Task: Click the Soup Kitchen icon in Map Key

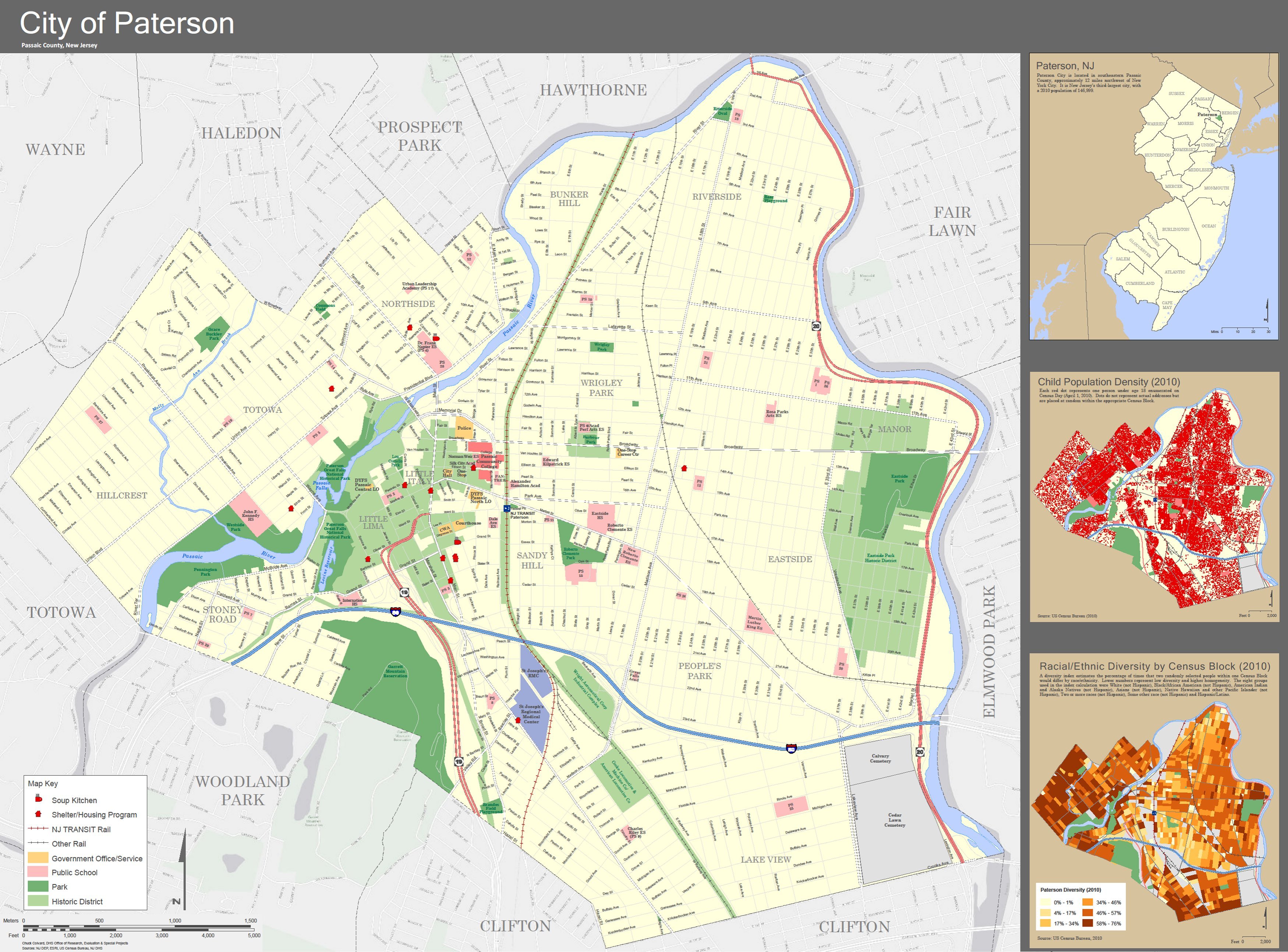Action: coord(39,799)
